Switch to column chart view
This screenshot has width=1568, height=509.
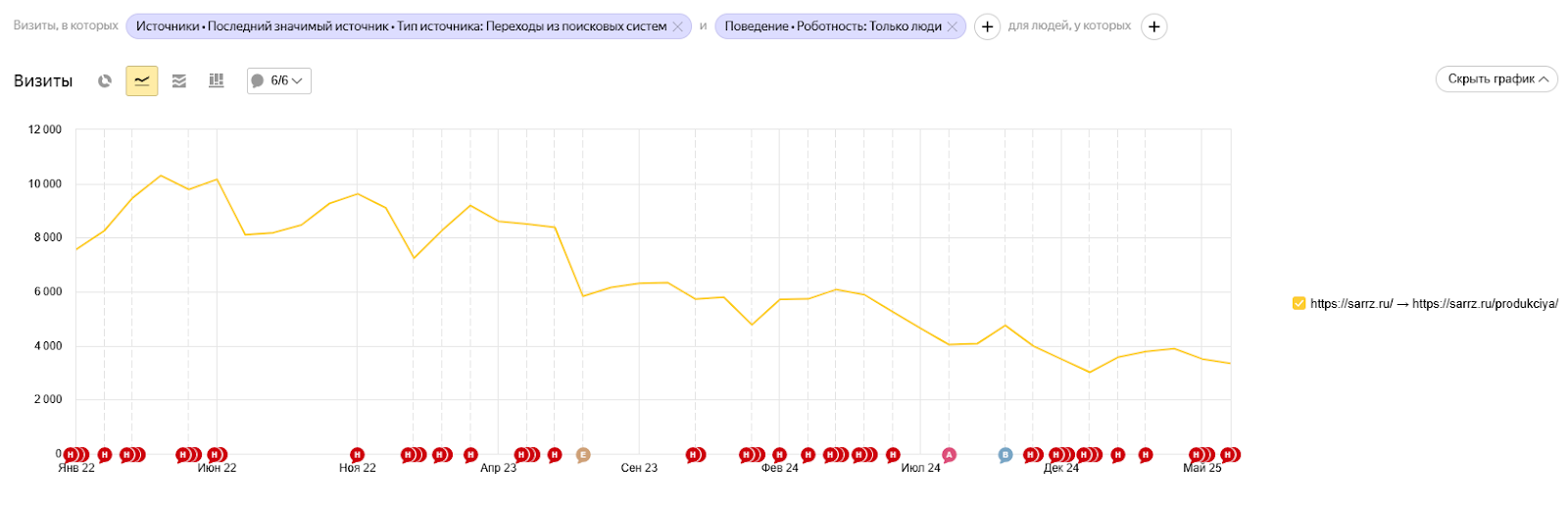coord(217,81)
